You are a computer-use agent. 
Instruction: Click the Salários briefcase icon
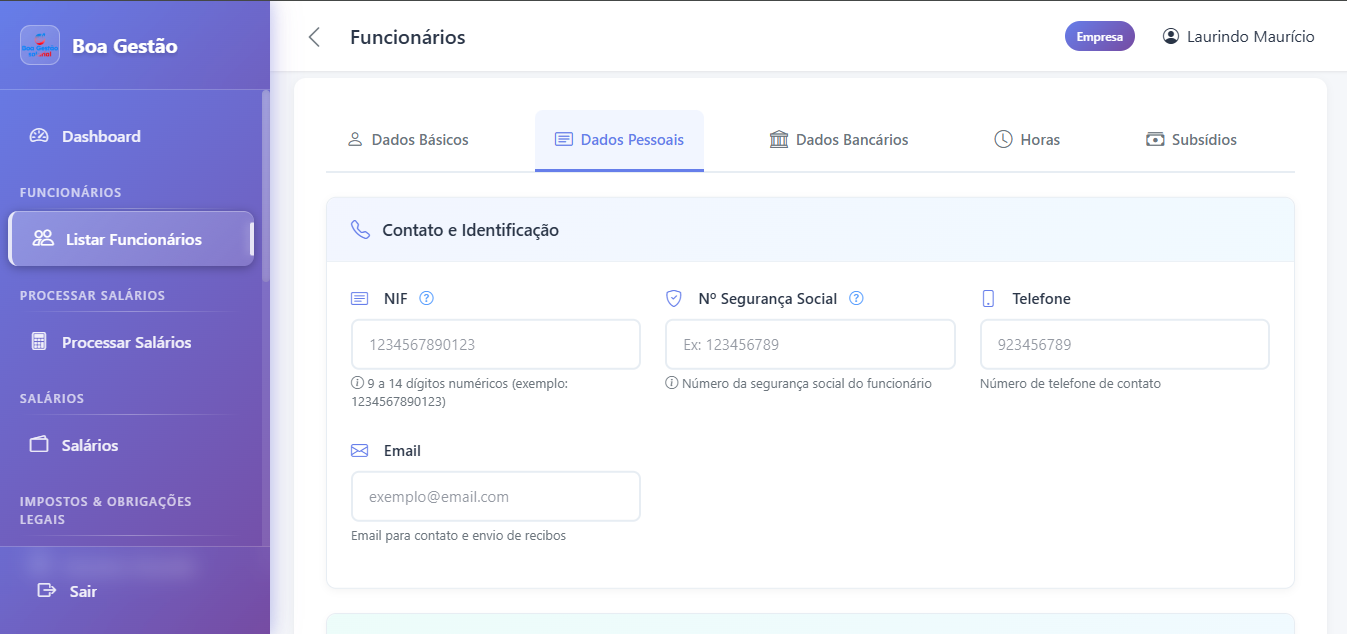(x=39, y=445)
